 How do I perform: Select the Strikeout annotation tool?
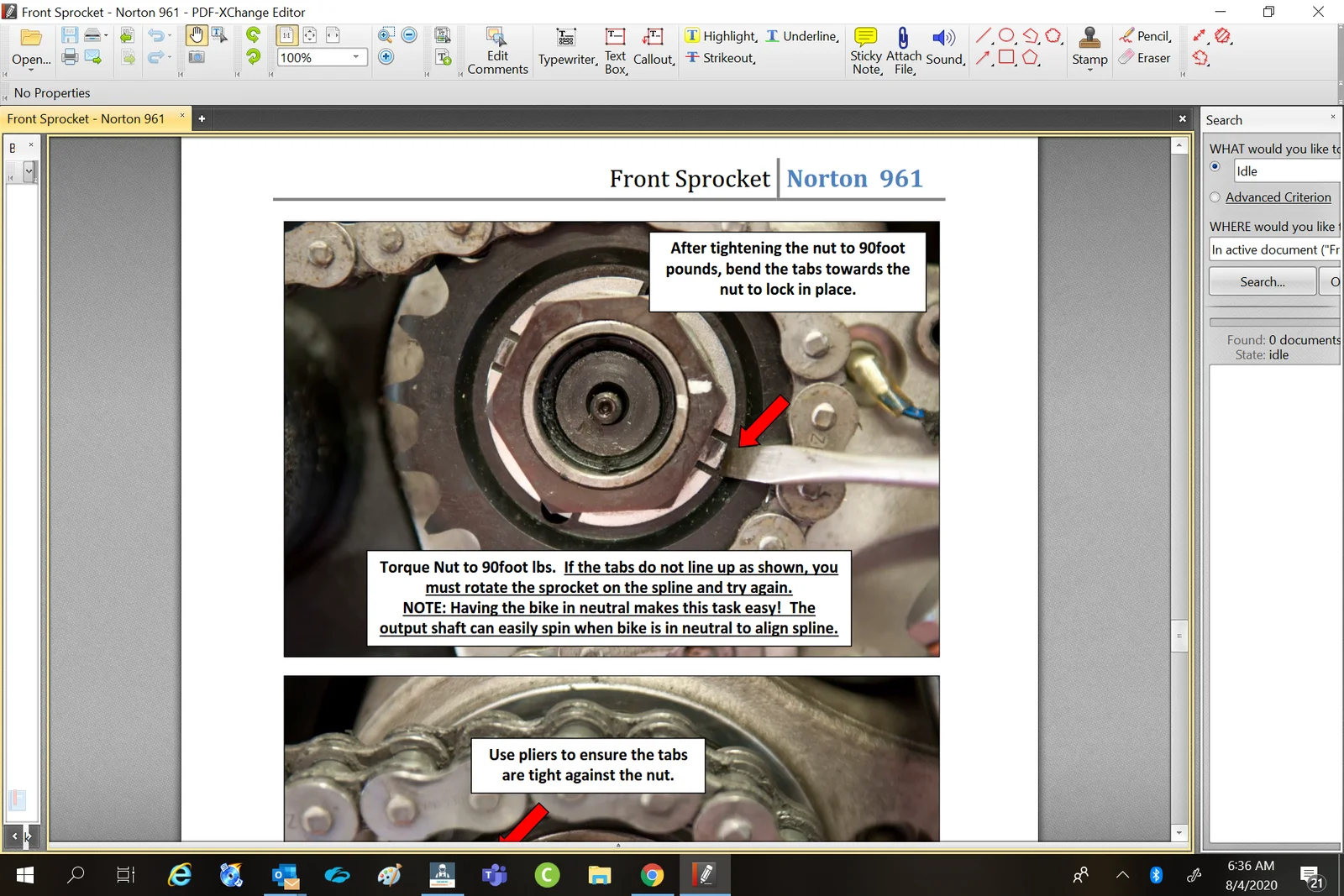tap(720, 58)
